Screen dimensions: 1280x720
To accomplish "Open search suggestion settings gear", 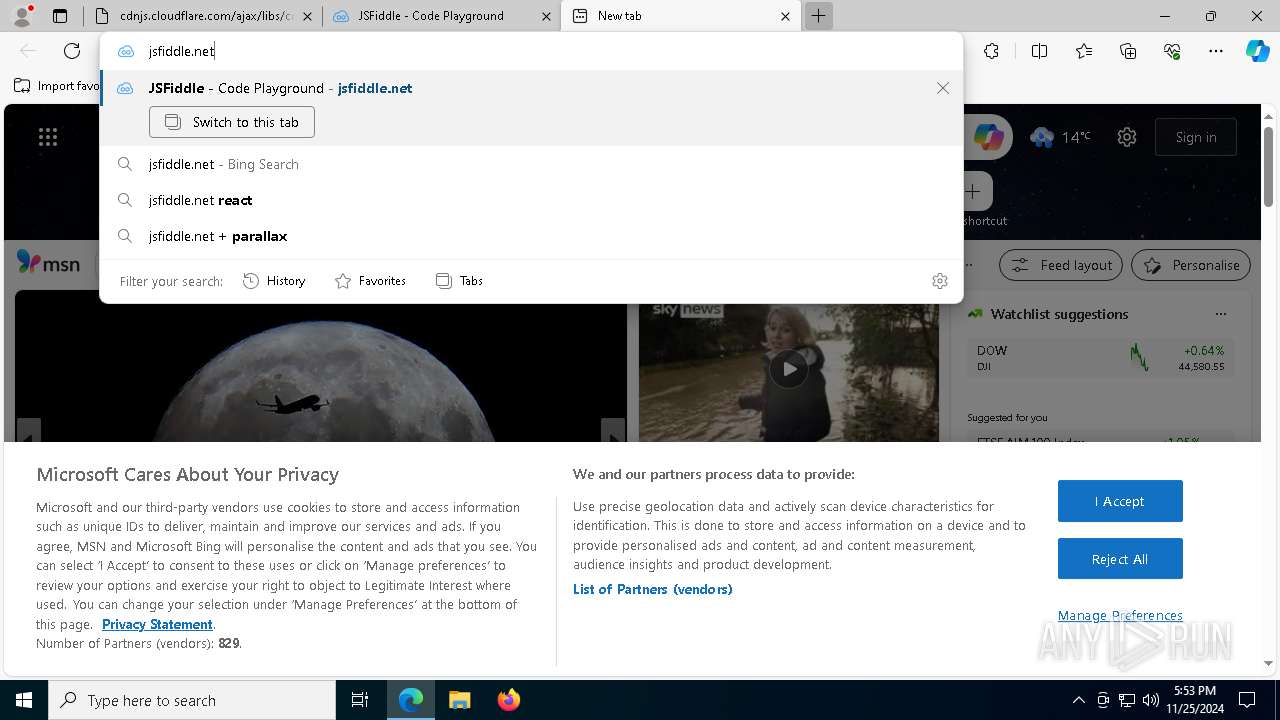I will pyautogui.click(x=940, y=281).
